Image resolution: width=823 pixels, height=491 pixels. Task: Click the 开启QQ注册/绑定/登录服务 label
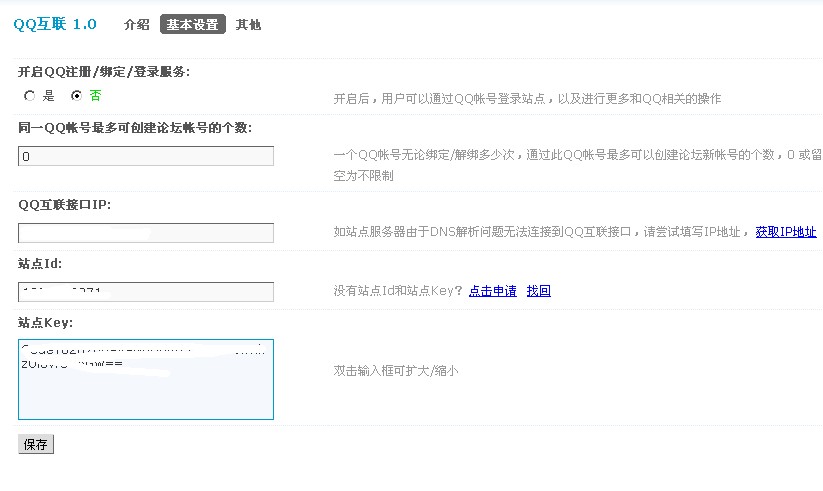tap(104, 72)
